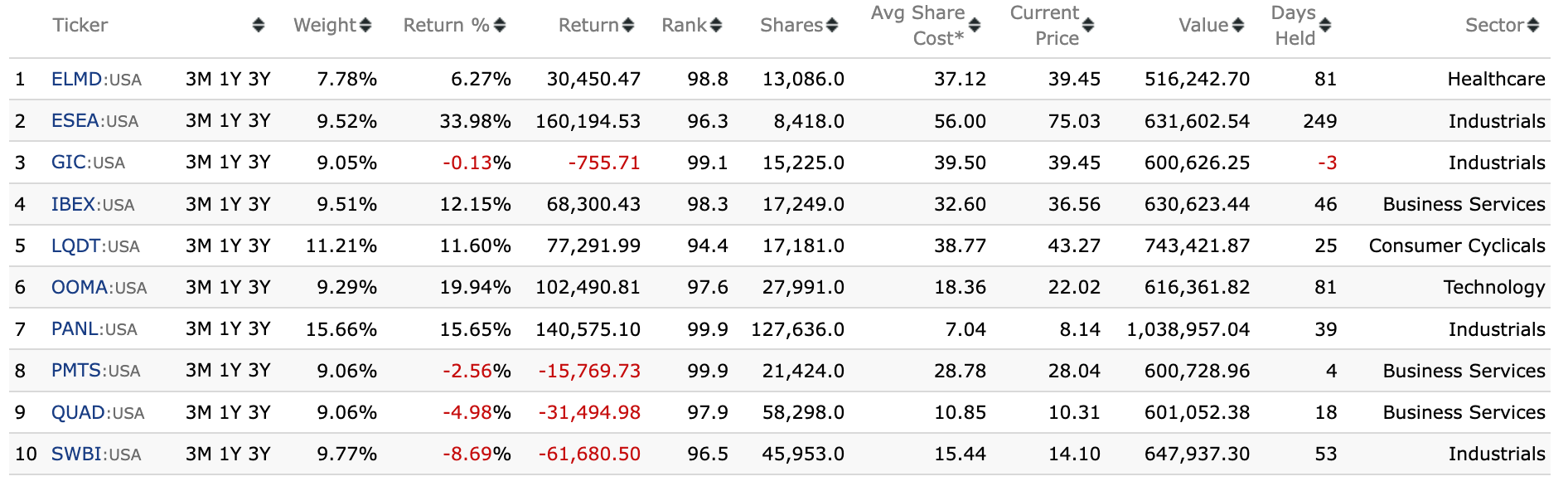Select ELMD value 516,242.70
The height and width of the screenshot is (491, 1568).
[x=1197, y=80]
